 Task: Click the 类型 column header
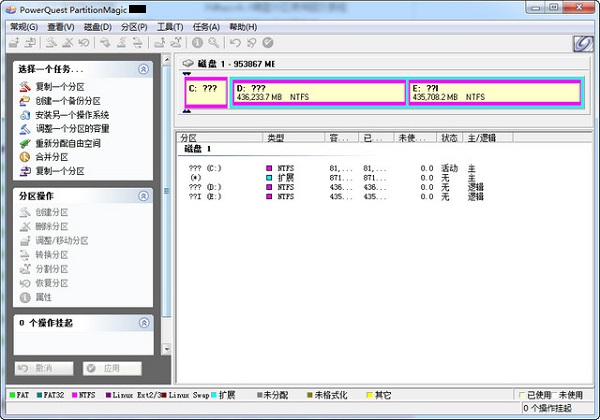tap(277, 137)
